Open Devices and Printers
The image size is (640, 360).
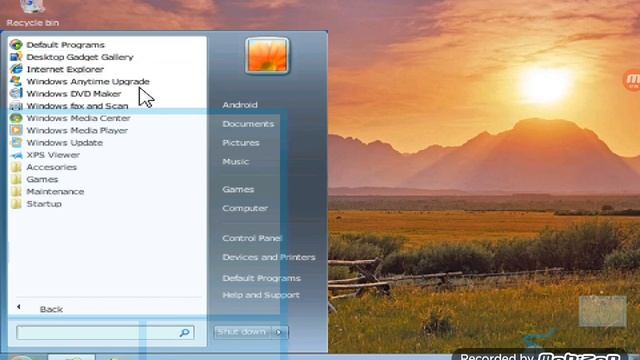click(x=269, y=257)
